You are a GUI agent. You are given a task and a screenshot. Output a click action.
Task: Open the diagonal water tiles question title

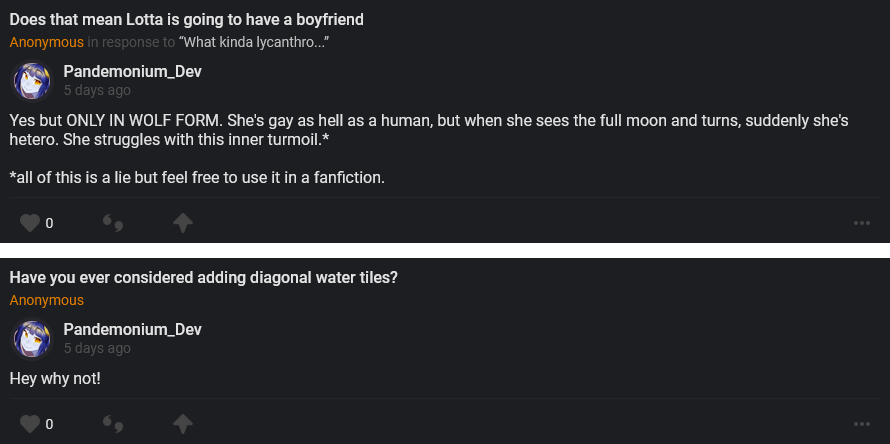[x=204, y=278]
